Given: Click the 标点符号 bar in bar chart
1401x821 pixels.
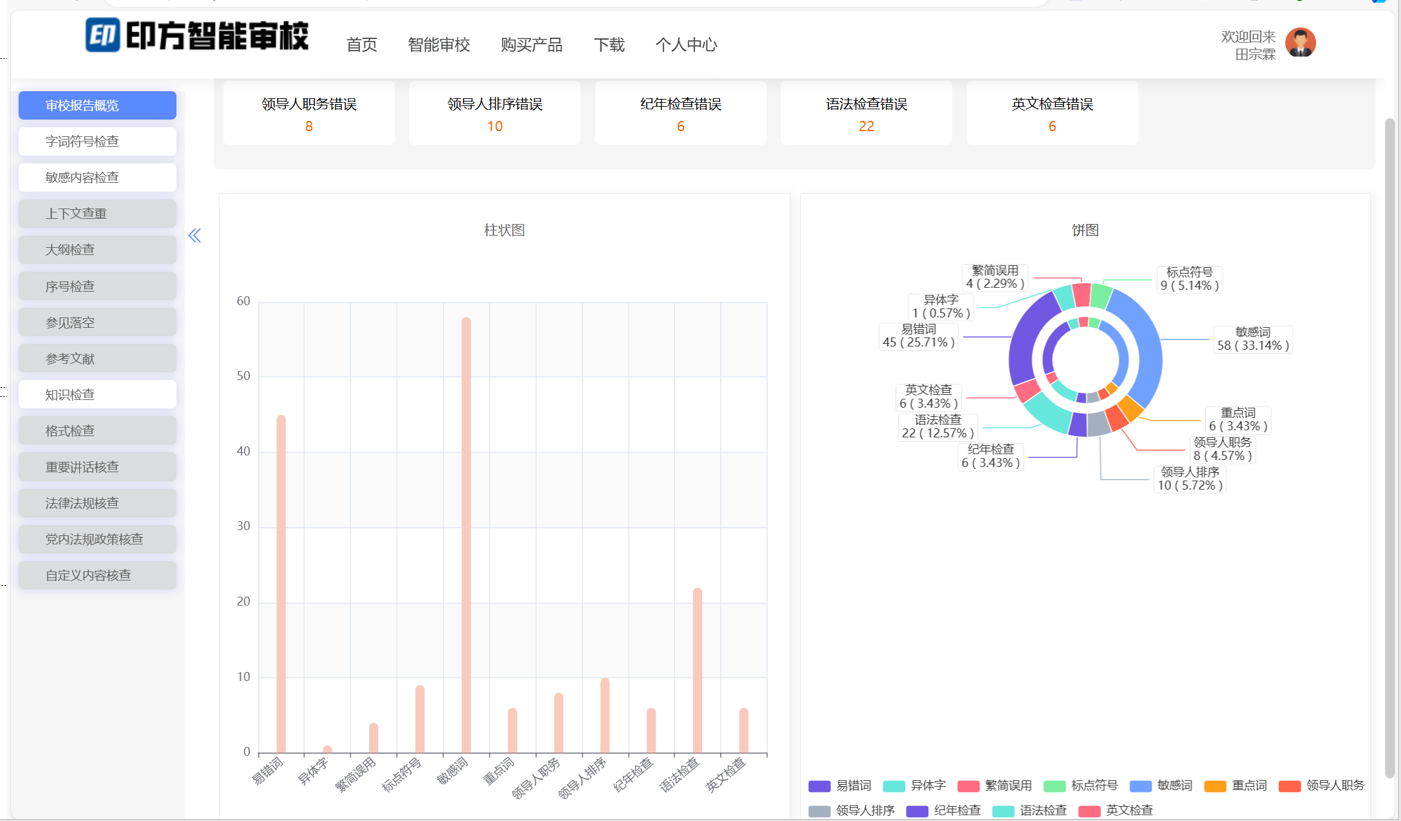Looking at the screenshot, I should pos(420,719).
